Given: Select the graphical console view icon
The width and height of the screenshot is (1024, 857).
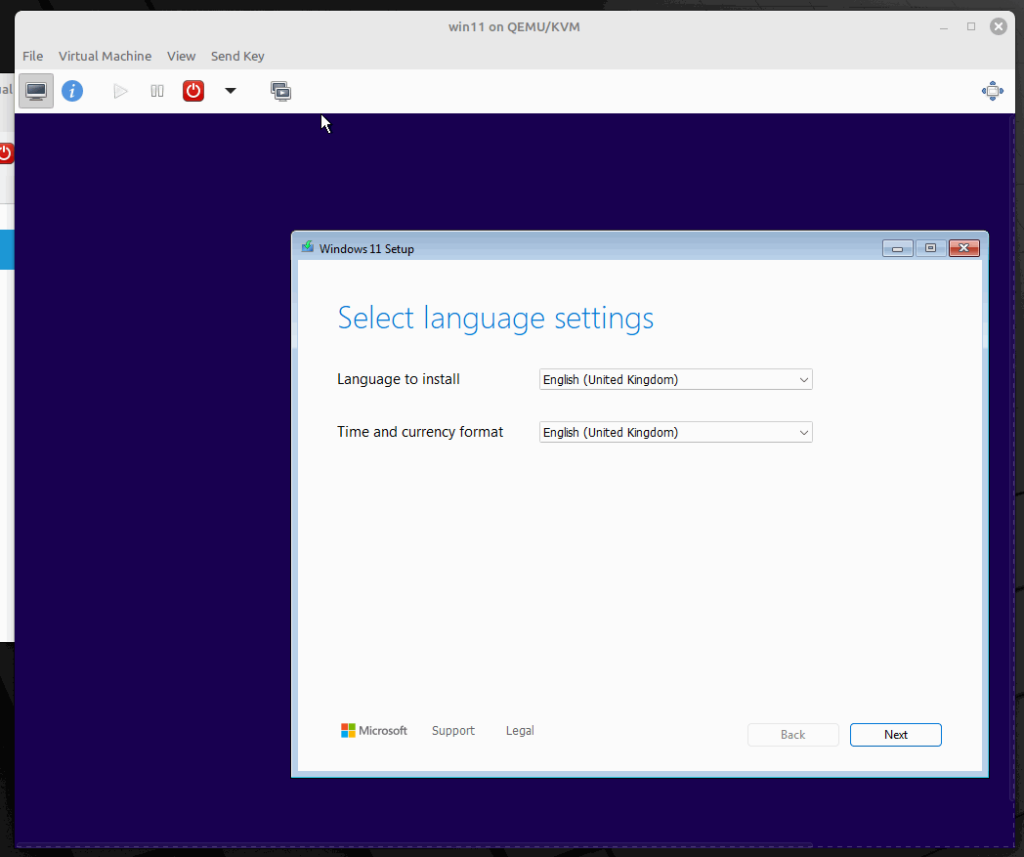Looking at the screenshot, I should point(36,90).
